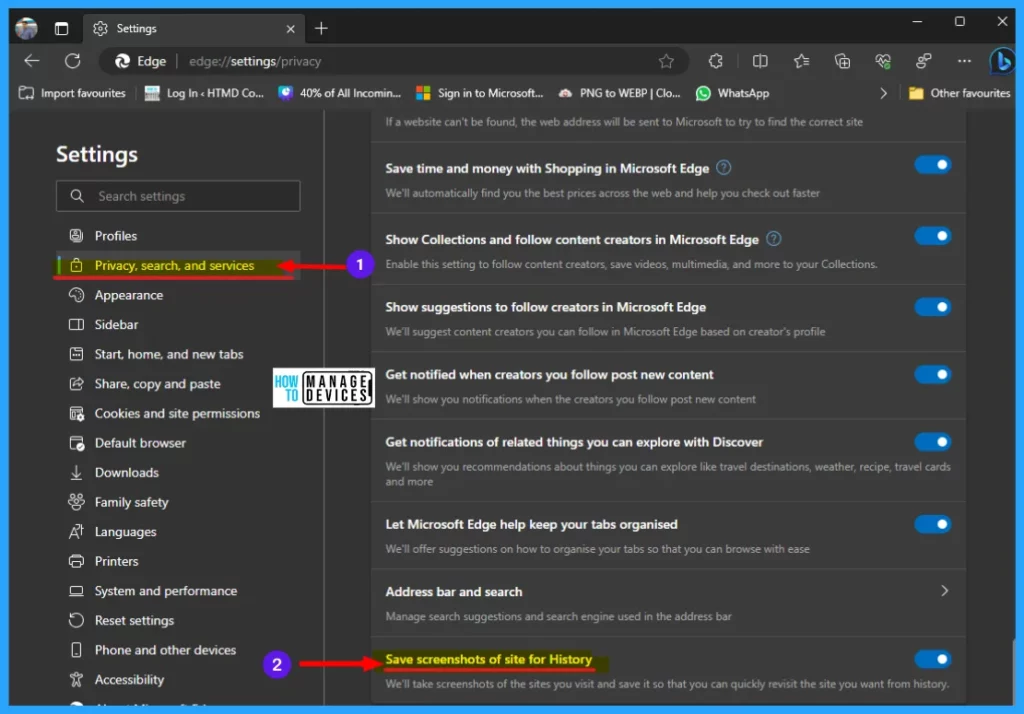
Task: Toggle Get notified when creators post switch
Action: [933, 374]
